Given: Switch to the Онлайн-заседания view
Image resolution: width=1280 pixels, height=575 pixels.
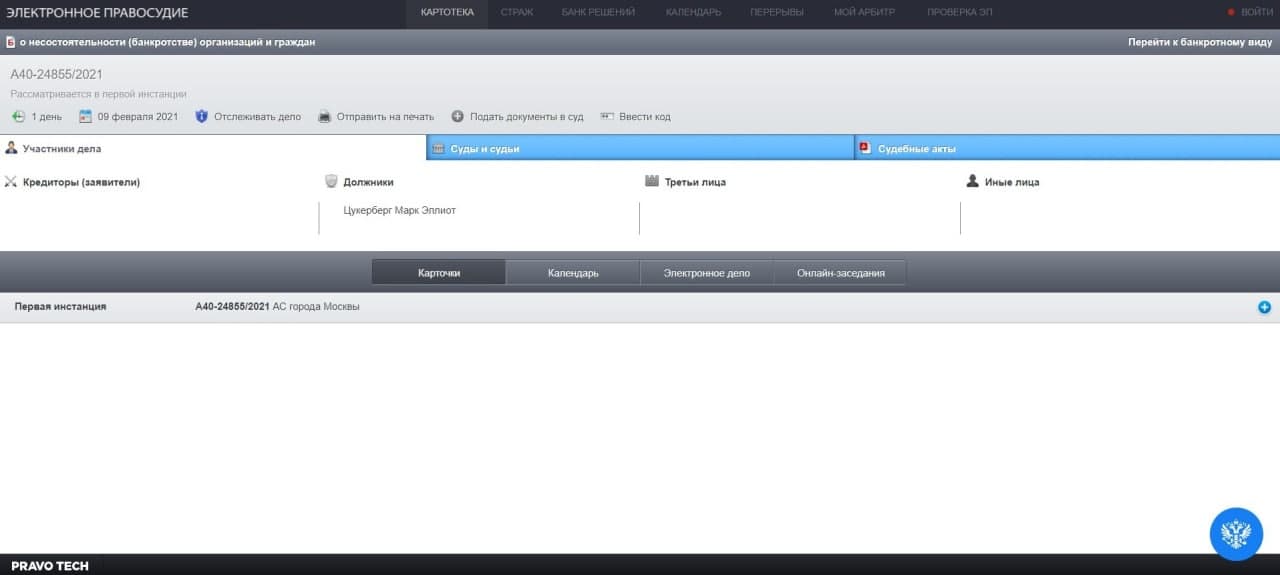Looking at the screenshot, I should [840, 273].
